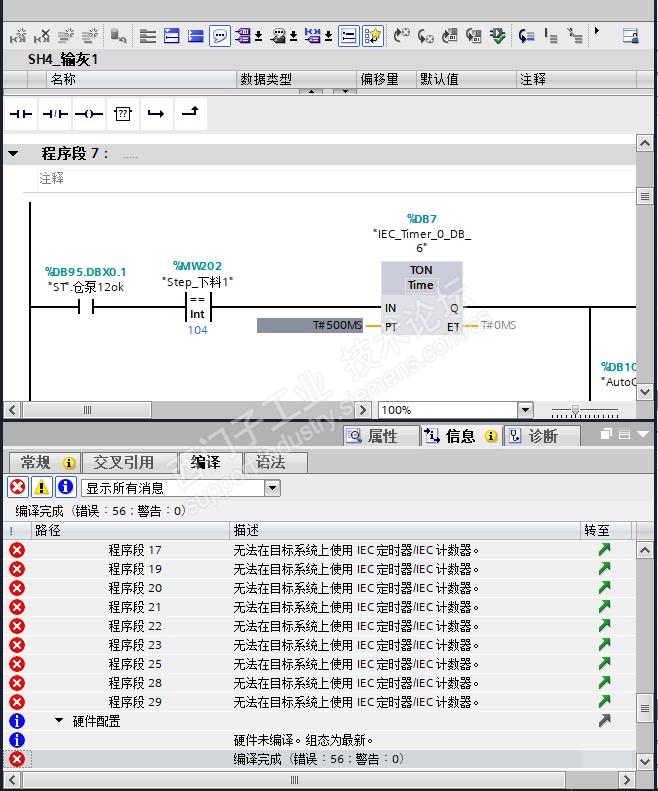This screenshot has height=791, width=658.
Task: Click the 描述 column header
Action: coord(405,530)
